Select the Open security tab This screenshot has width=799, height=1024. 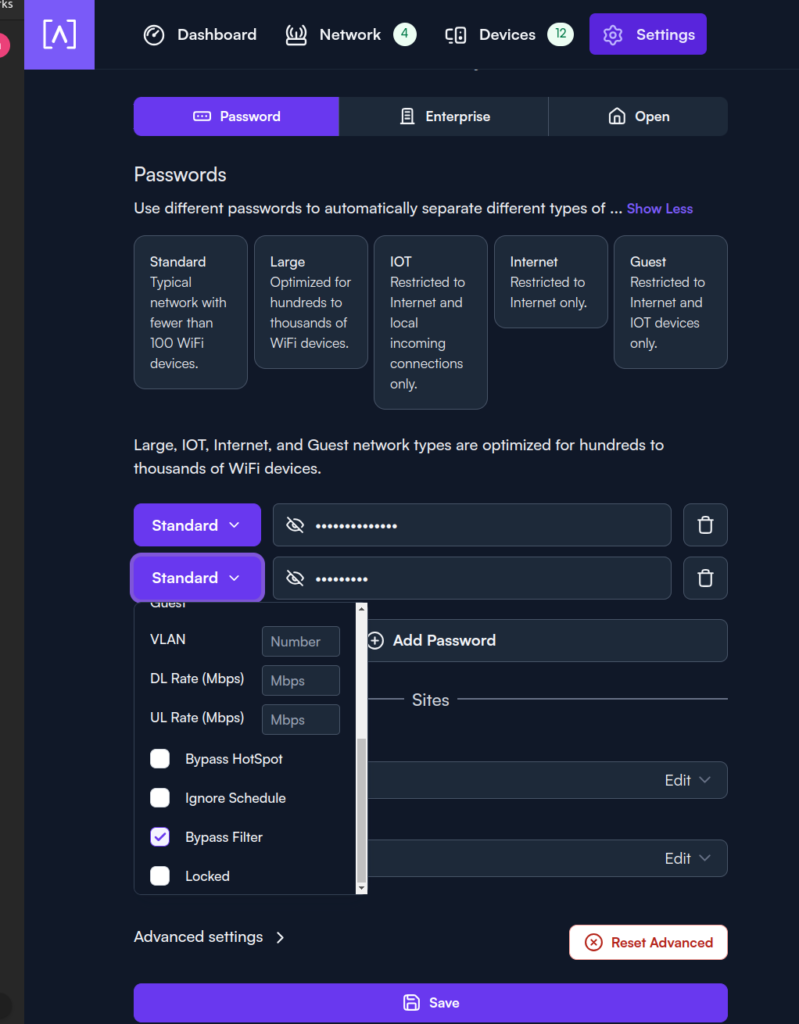pyautogui.click(x=638, y=117)
